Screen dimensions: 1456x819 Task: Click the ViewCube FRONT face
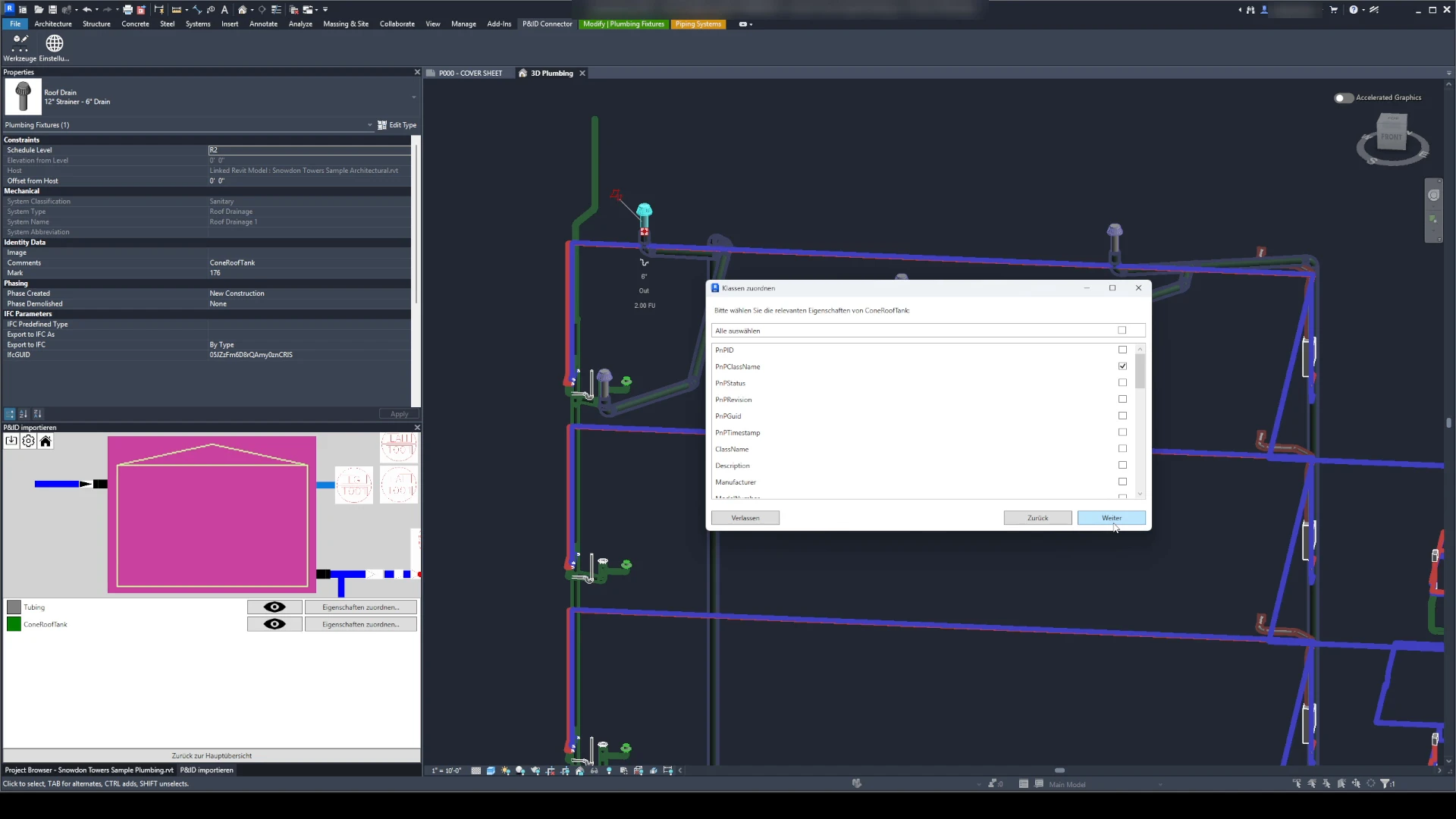click(1391, 137)
